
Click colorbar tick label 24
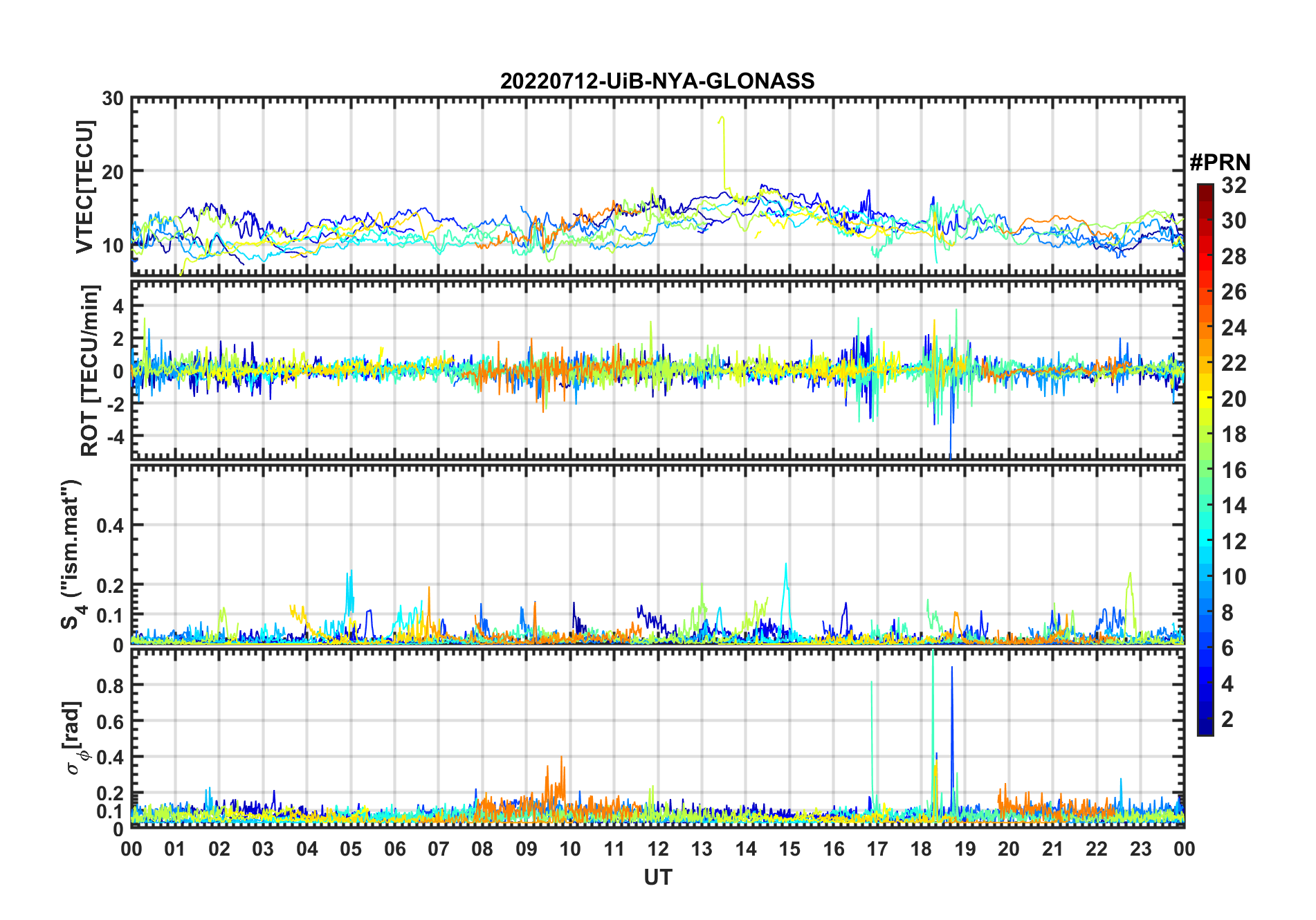1234,327
